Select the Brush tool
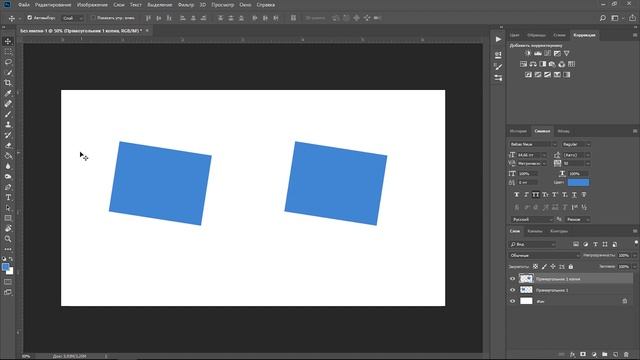 (8, 114)
